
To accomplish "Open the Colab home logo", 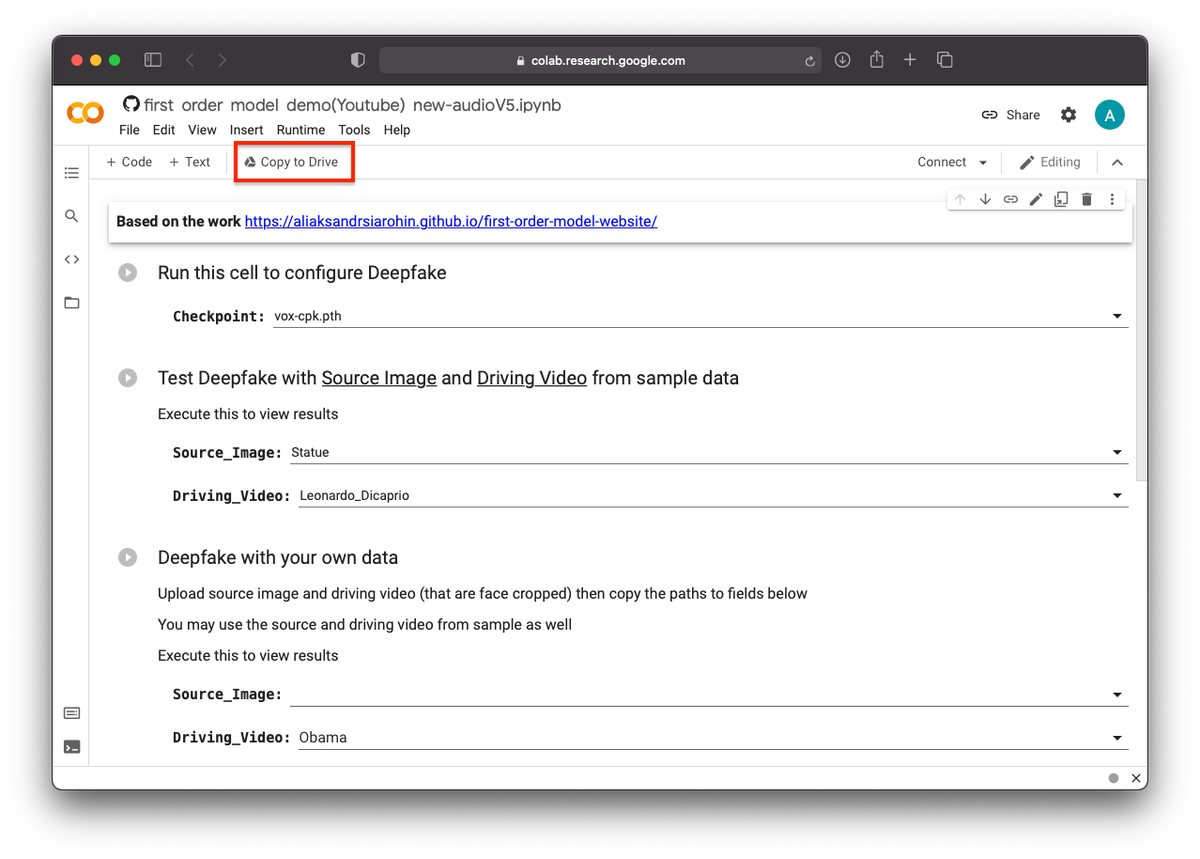I will click(x=85, y=114).
